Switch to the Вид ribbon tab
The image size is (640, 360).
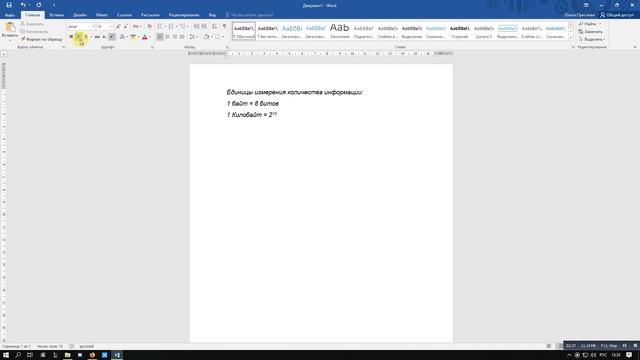[212, 15]
